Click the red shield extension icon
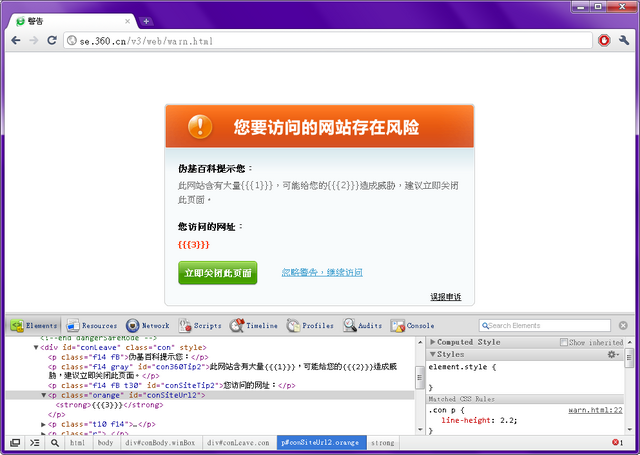 (604, 40)
